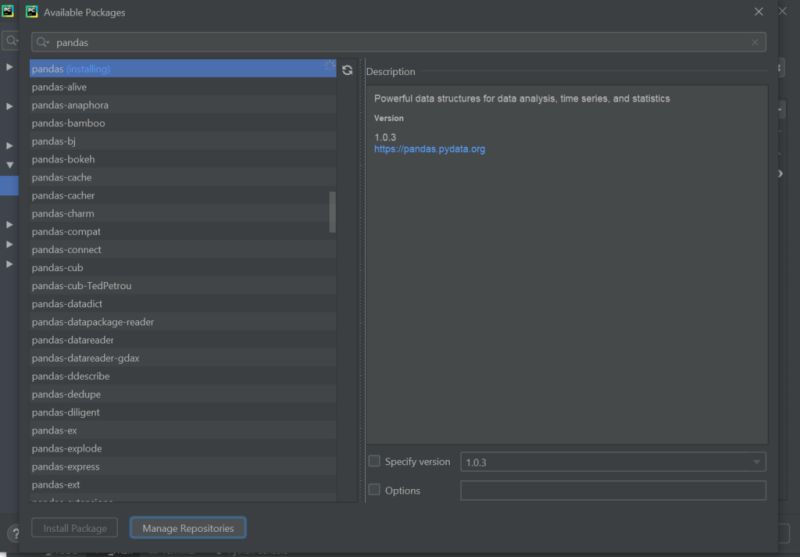Select pandas-connect in the package list
The width and height of the screenshot is (800, 557).
[x=183, y=249]
